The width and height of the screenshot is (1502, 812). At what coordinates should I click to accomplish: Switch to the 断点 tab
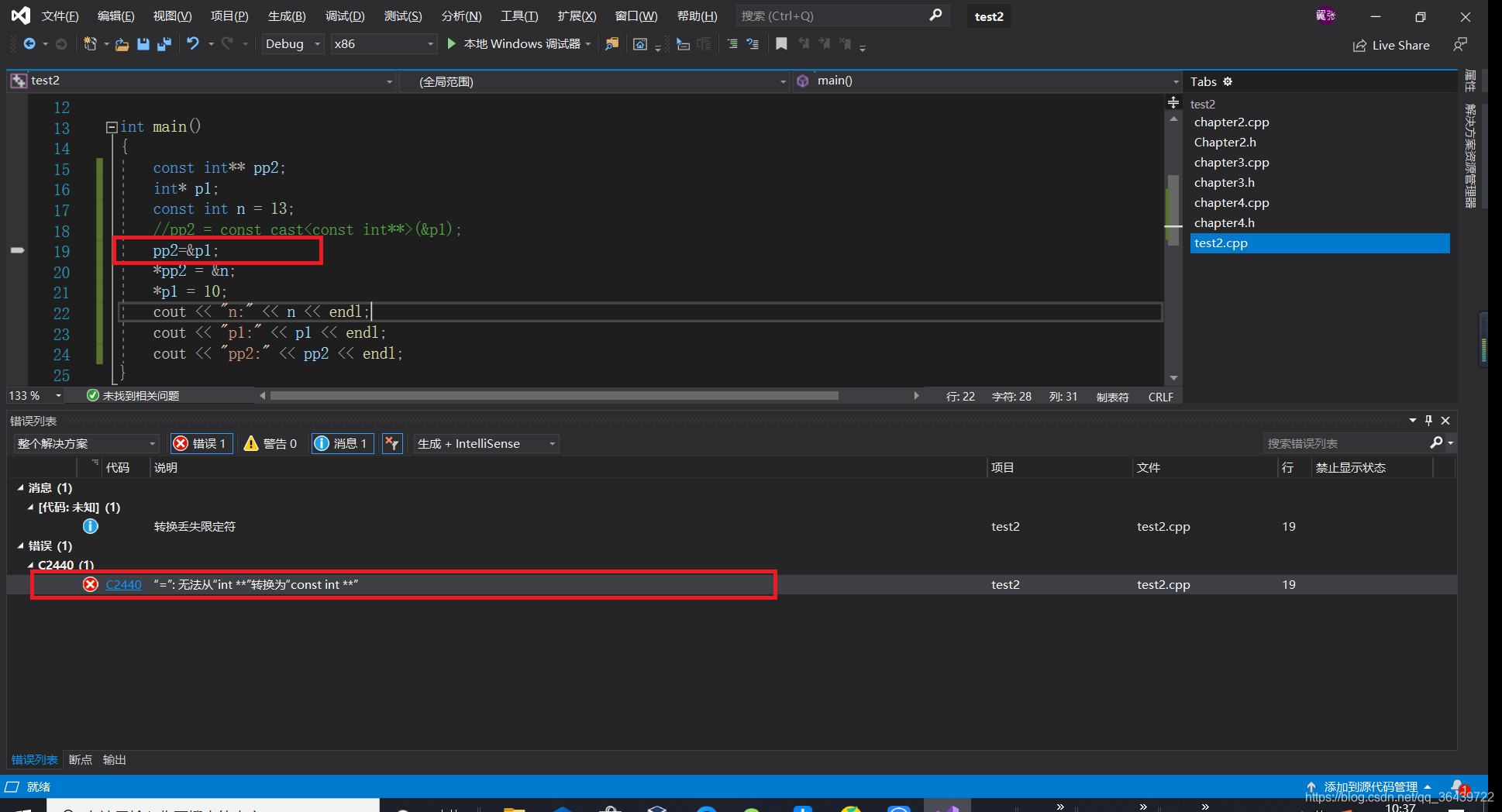point(81,759)
